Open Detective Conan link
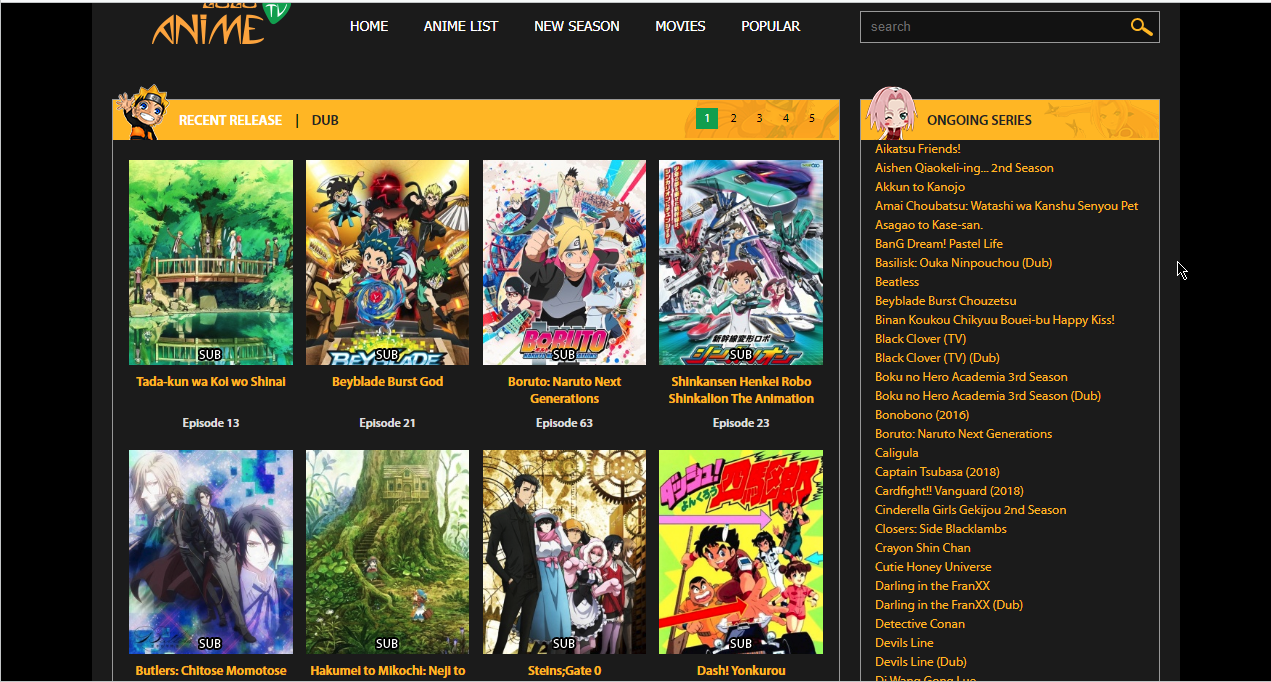The height and width of the screenshot is (682, 1271). click(920, 624)
